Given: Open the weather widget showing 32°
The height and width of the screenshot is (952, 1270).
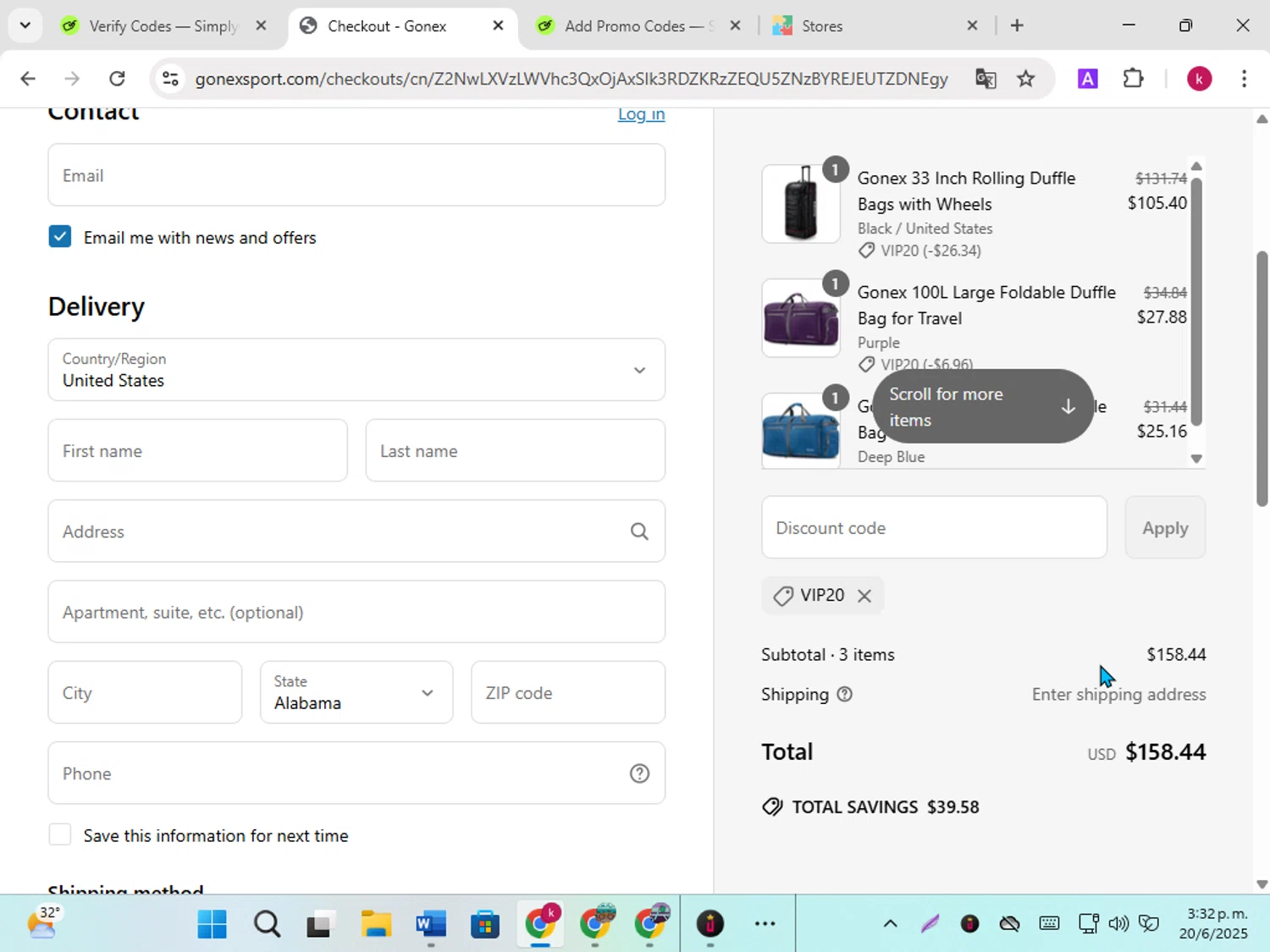Looking at the screenshot, I should (x=44, y=922).
